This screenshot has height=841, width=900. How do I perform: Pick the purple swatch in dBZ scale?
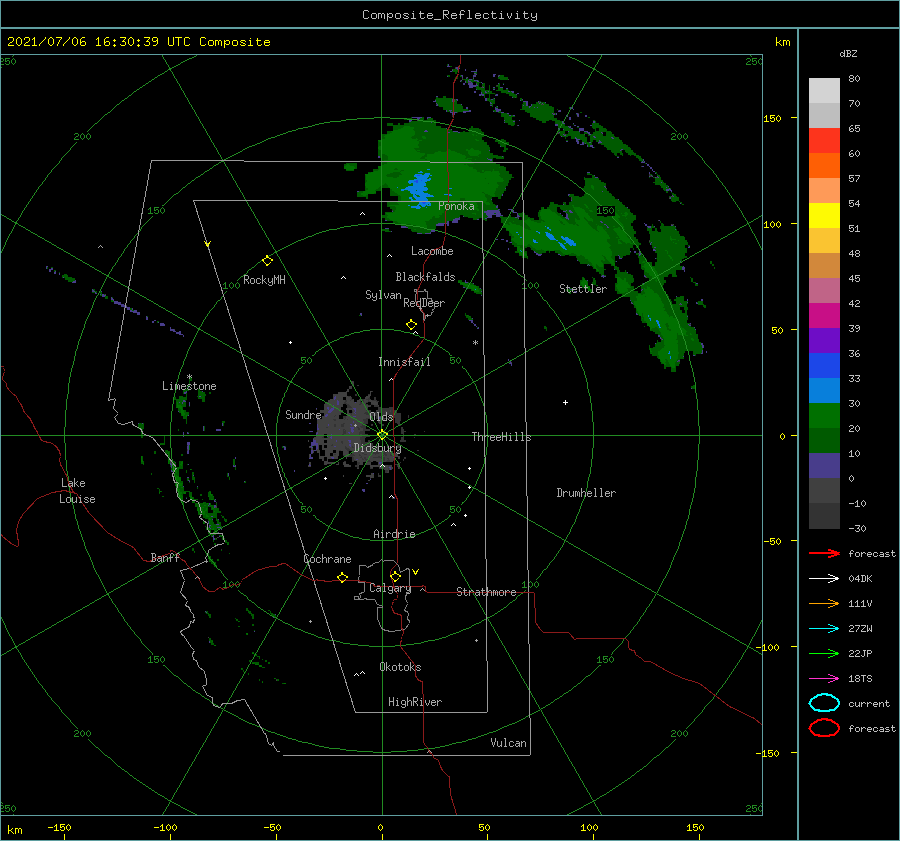(x=824, y=341)
